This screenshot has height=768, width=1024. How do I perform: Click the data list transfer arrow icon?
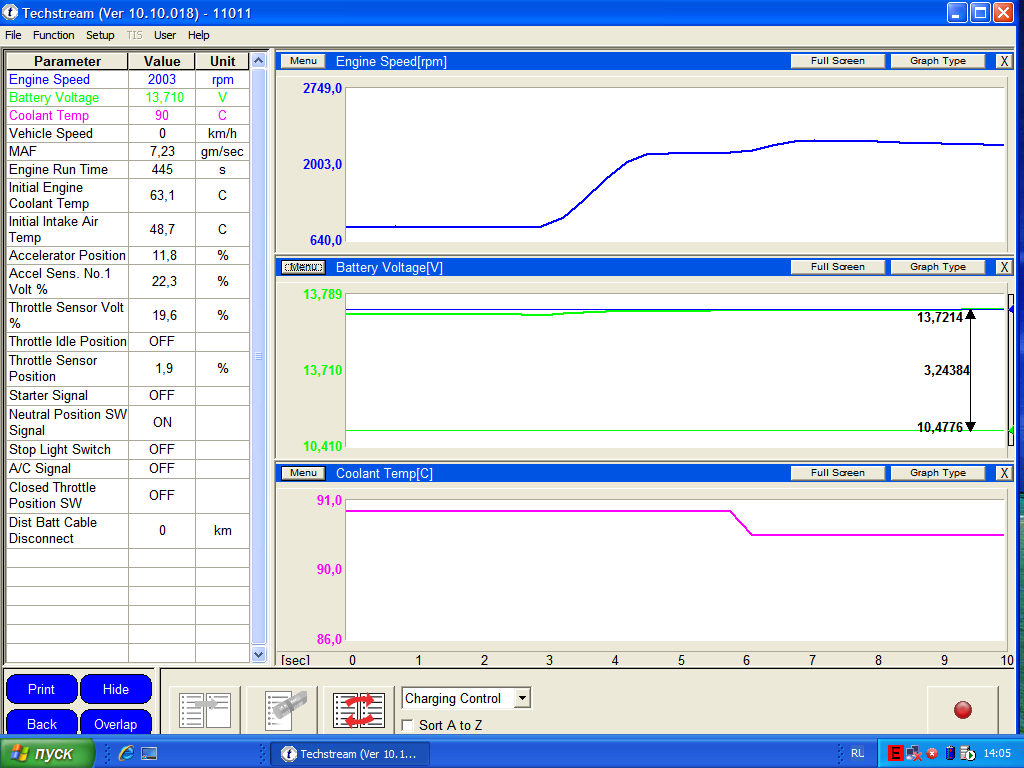[205, 710]
